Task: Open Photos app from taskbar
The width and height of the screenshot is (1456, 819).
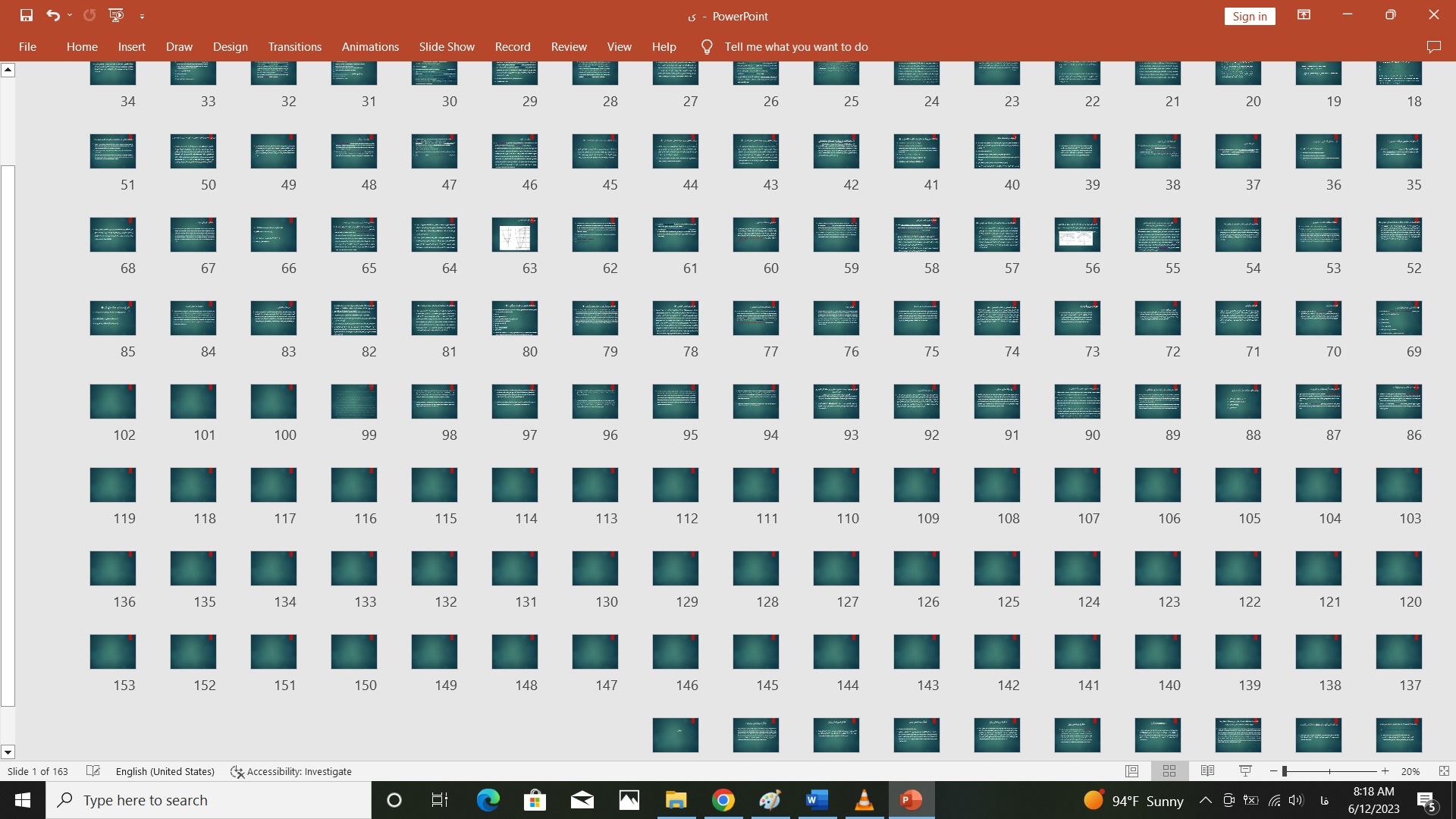Action: [x=629, y=800]
